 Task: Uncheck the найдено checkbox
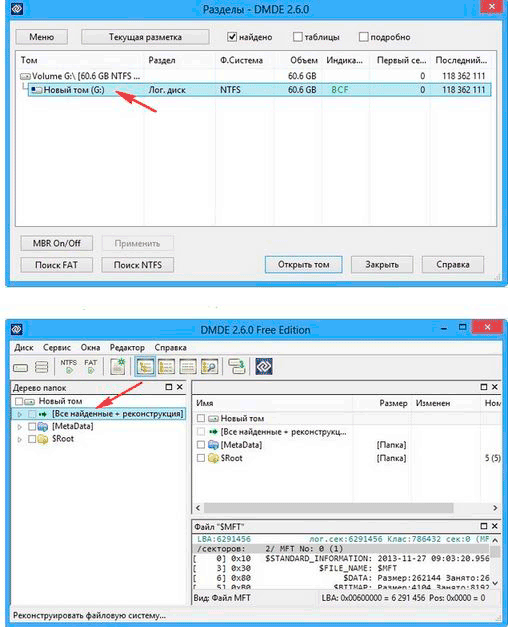(x=232, y=37)
